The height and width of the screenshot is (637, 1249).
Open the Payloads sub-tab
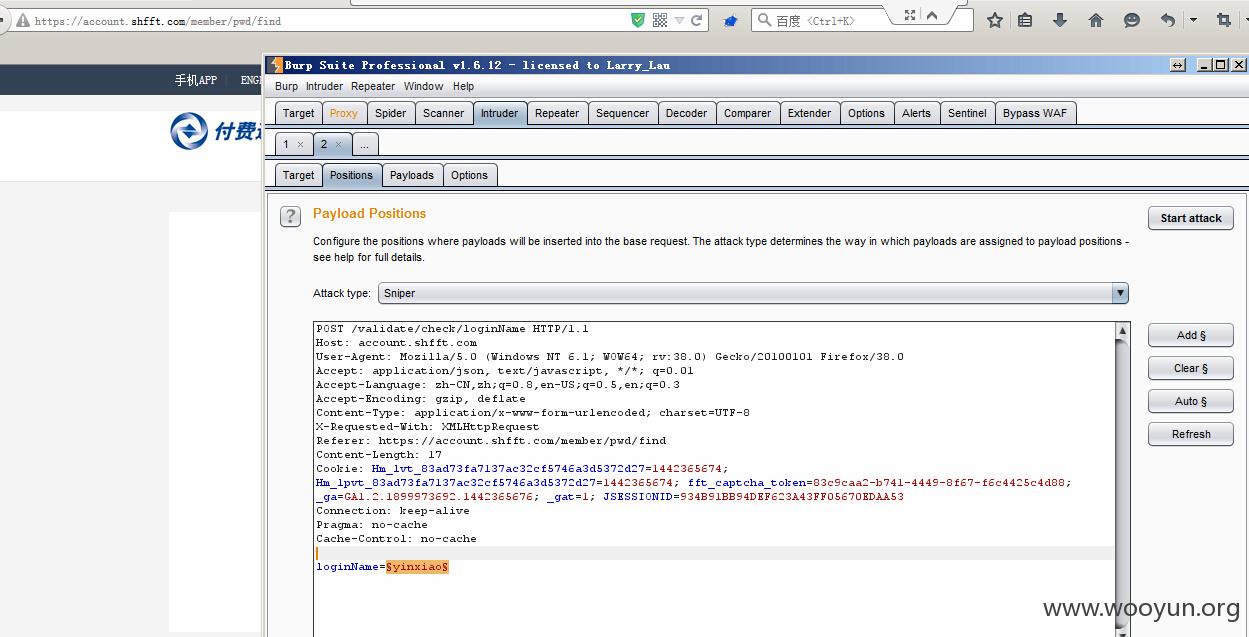(412, 175)
